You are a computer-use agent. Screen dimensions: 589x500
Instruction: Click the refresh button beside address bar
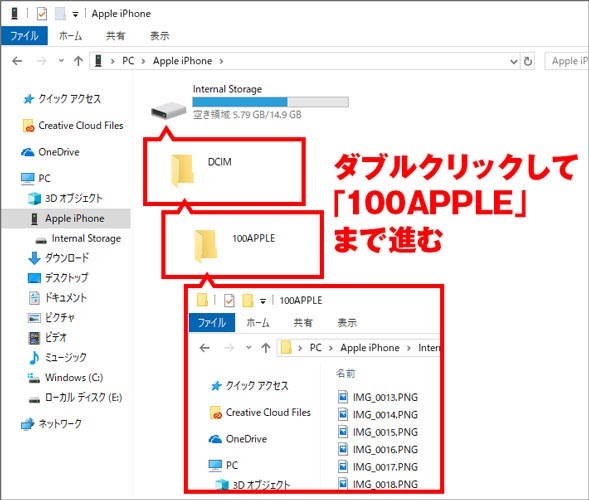[528, 61]
